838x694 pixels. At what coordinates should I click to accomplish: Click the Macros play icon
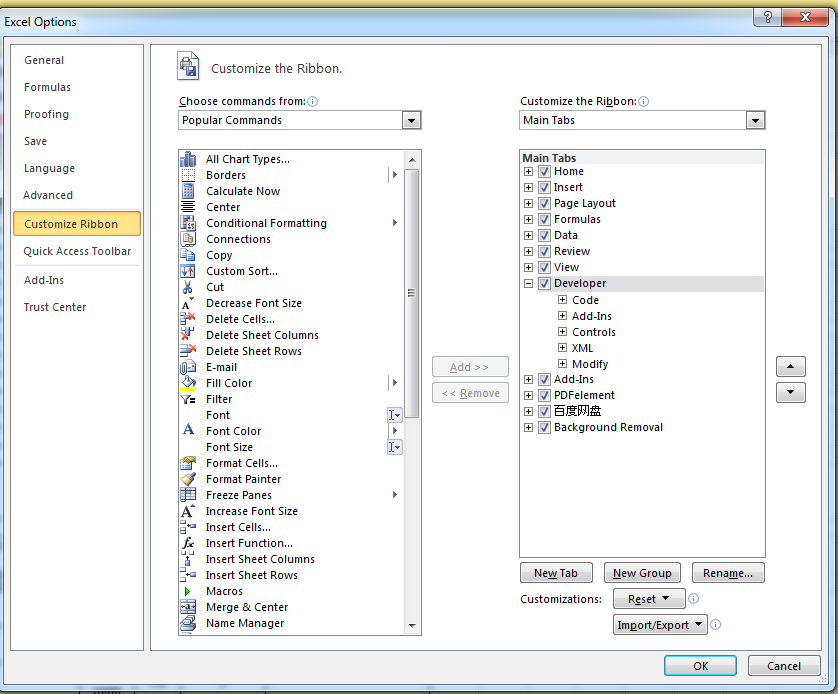[x=187, y=591]
